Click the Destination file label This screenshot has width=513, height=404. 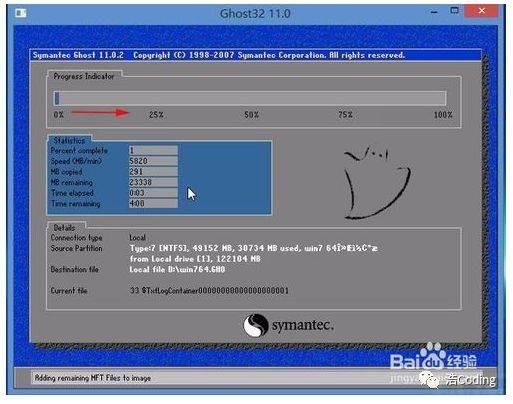coord(75,269)
